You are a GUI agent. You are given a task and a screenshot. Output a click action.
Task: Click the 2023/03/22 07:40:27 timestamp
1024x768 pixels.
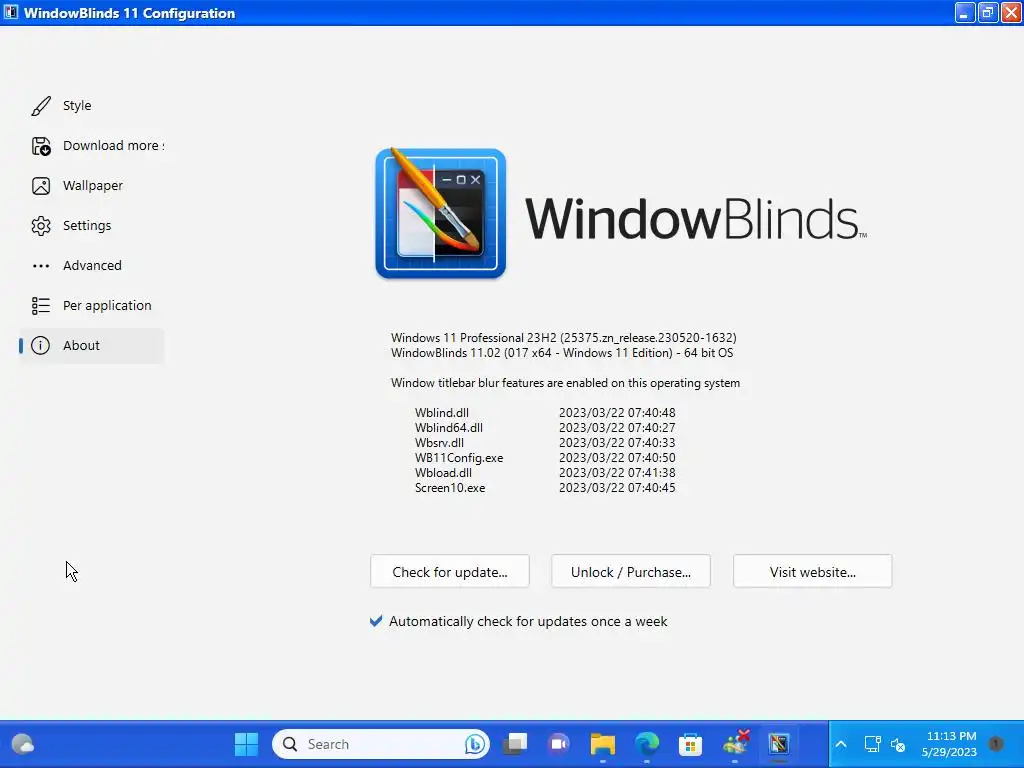click(x=617, y=428)
